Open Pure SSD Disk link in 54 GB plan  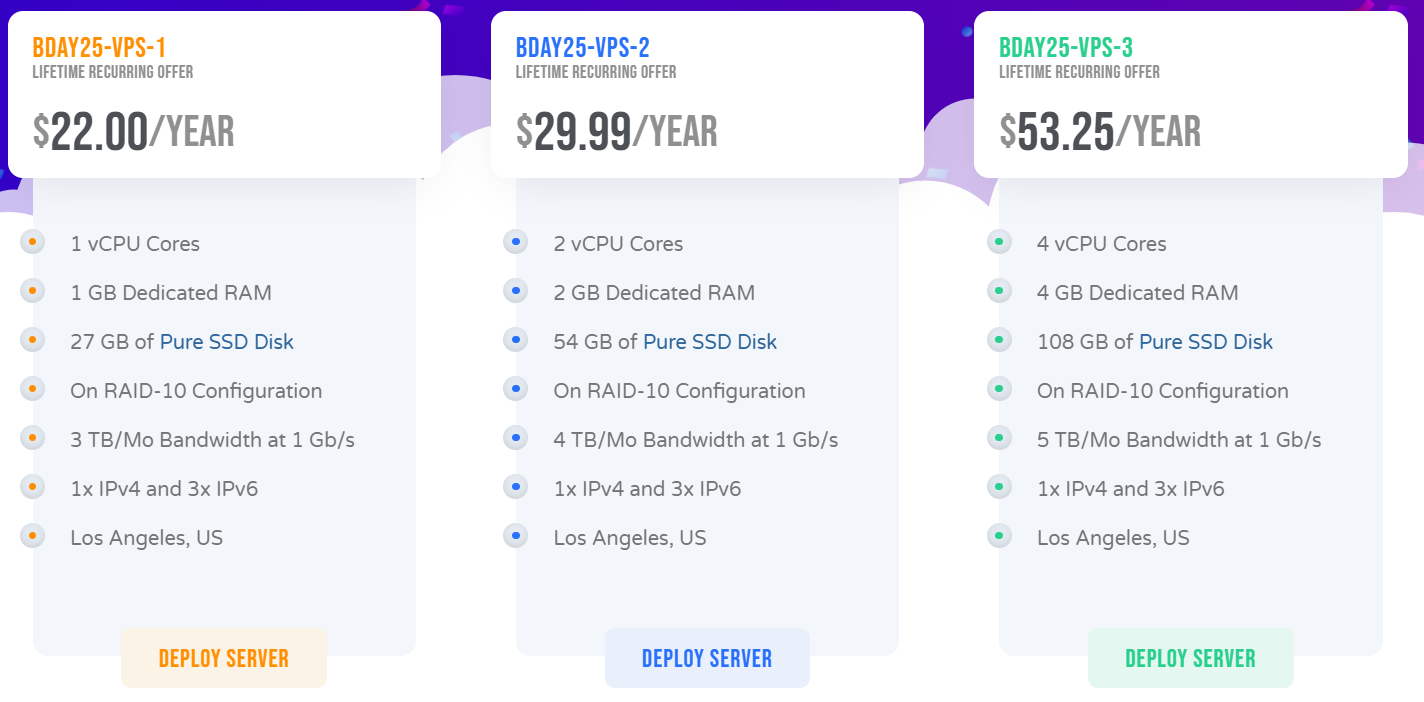710,342
